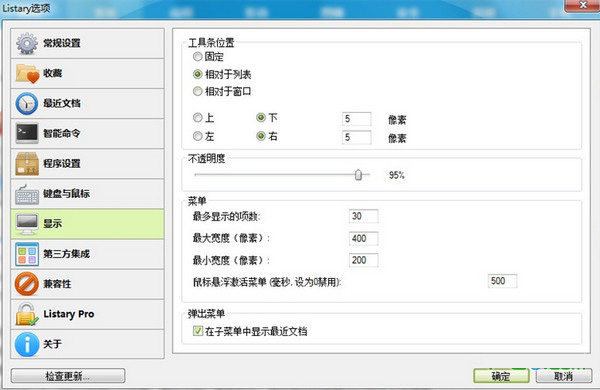Viewport: 600px width, 390px height.
Task: Click the 最大宽度 field showing 400
Action: click(364, 238)
